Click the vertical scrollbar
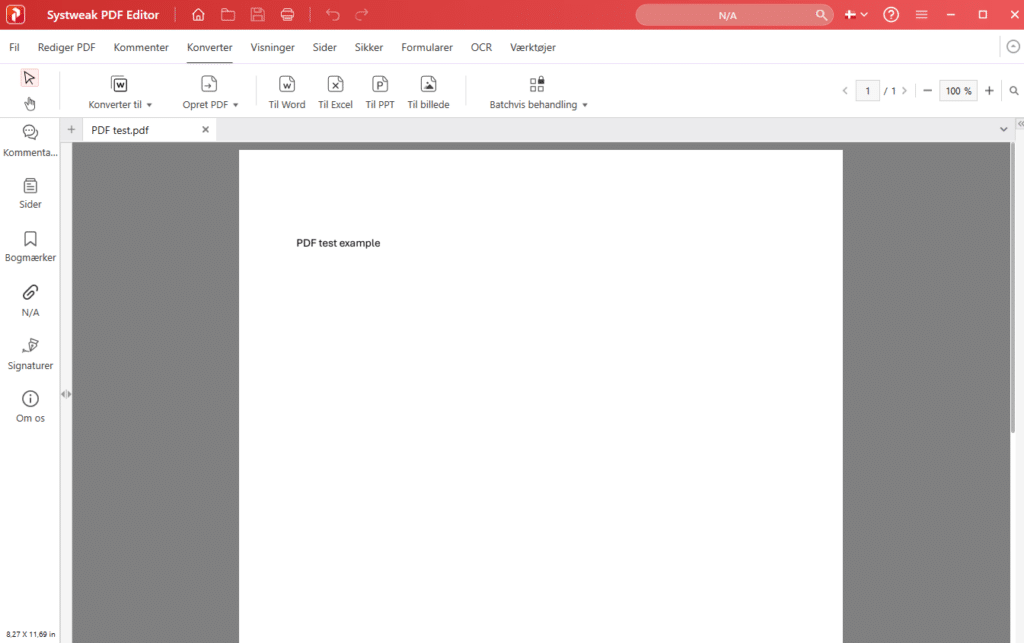The height and width of the screenshot is (643, 1024). pos(1013,287)
